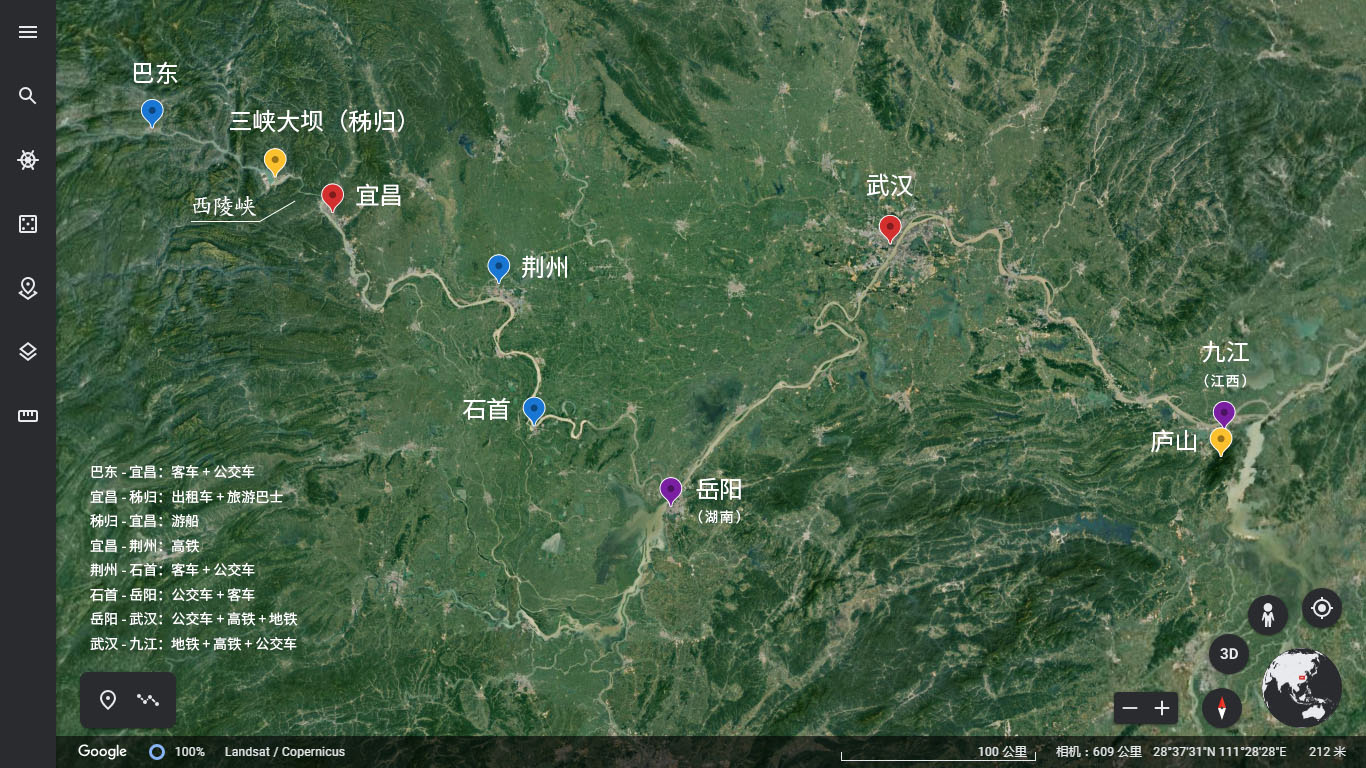Click the I'm Feeling Lucky dice icon
The image size is (1366, 768).
pos(28,224)
